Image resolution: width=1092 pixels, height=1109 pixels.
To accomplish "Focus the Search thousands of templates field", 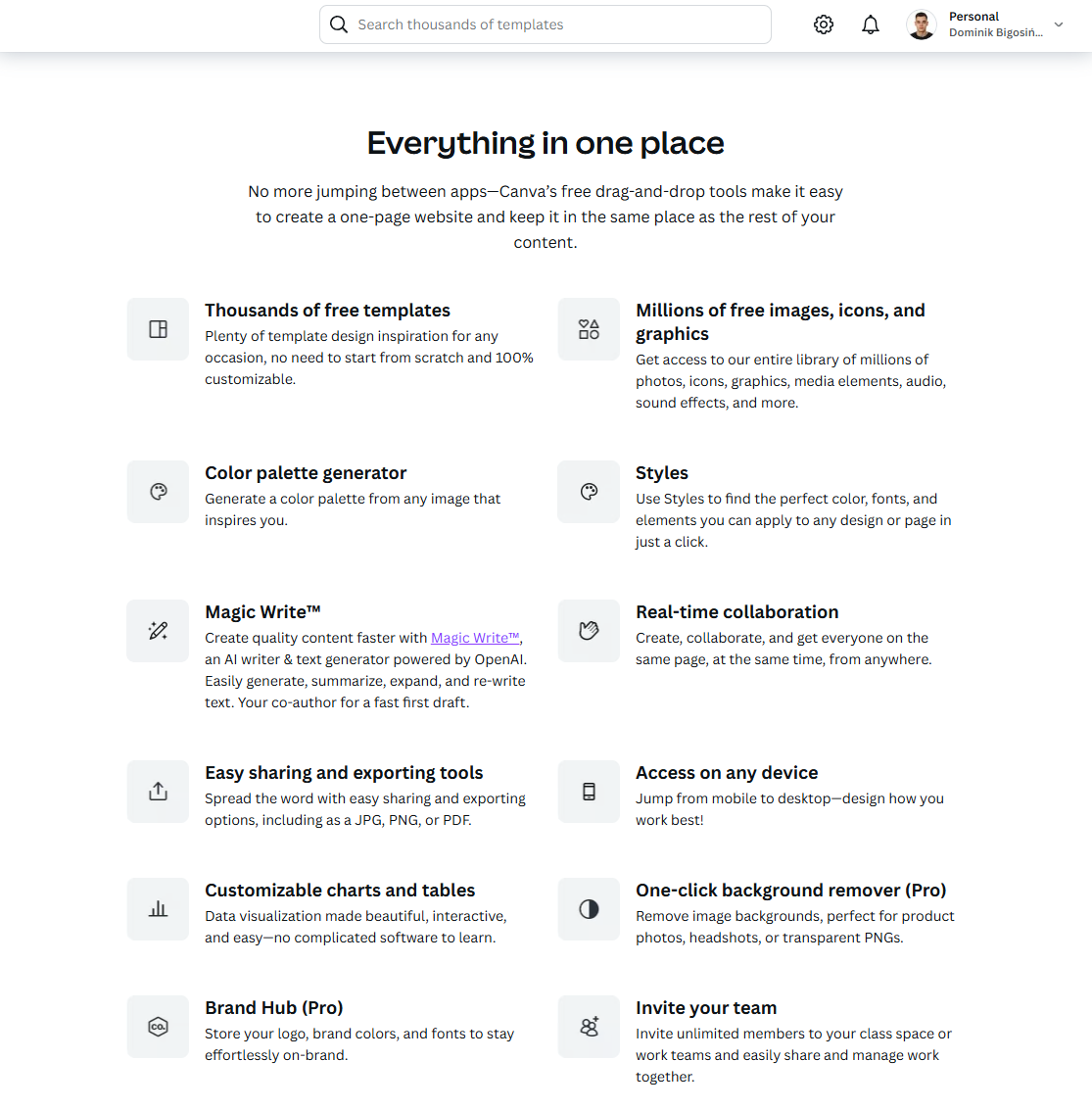I will 545,24.
